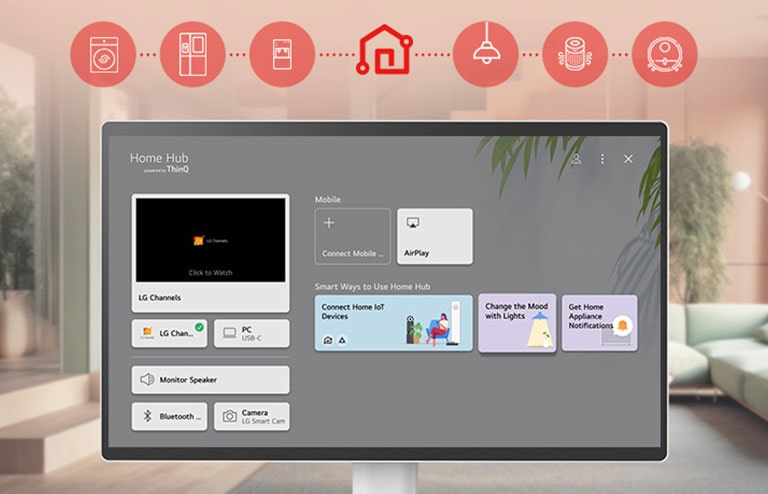Open the AirPlay tile
This screenshot has height=494, width=768.
pyautogui.click(x=435, y=236)
